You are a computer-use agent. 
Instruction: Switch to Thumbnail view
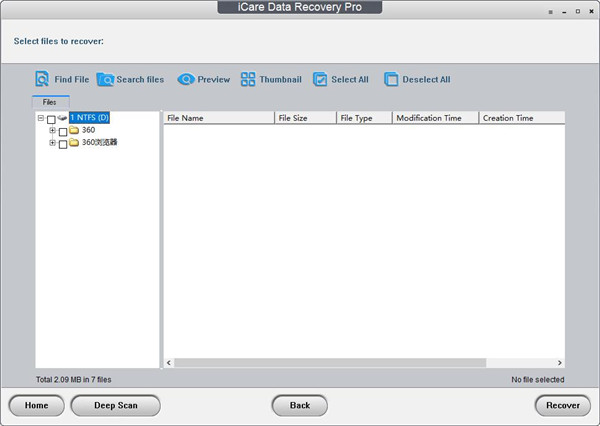pos(249,79)
